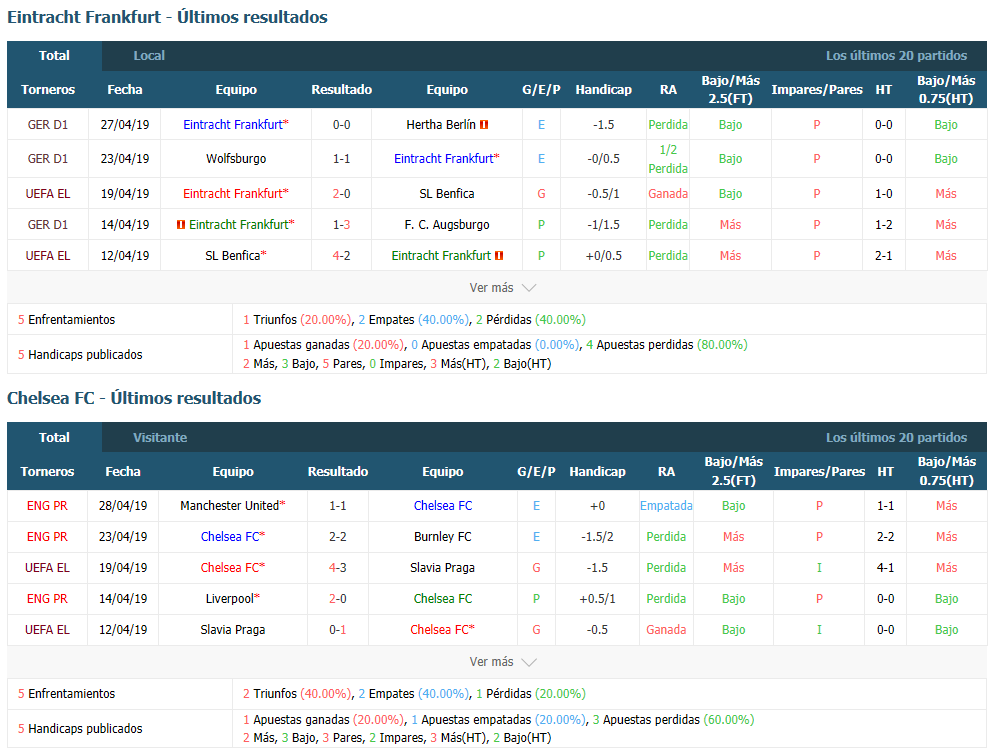Click the Empatada result in the Manchester United row
This screenshot has width=993, height=754.
tap(666, 506)
